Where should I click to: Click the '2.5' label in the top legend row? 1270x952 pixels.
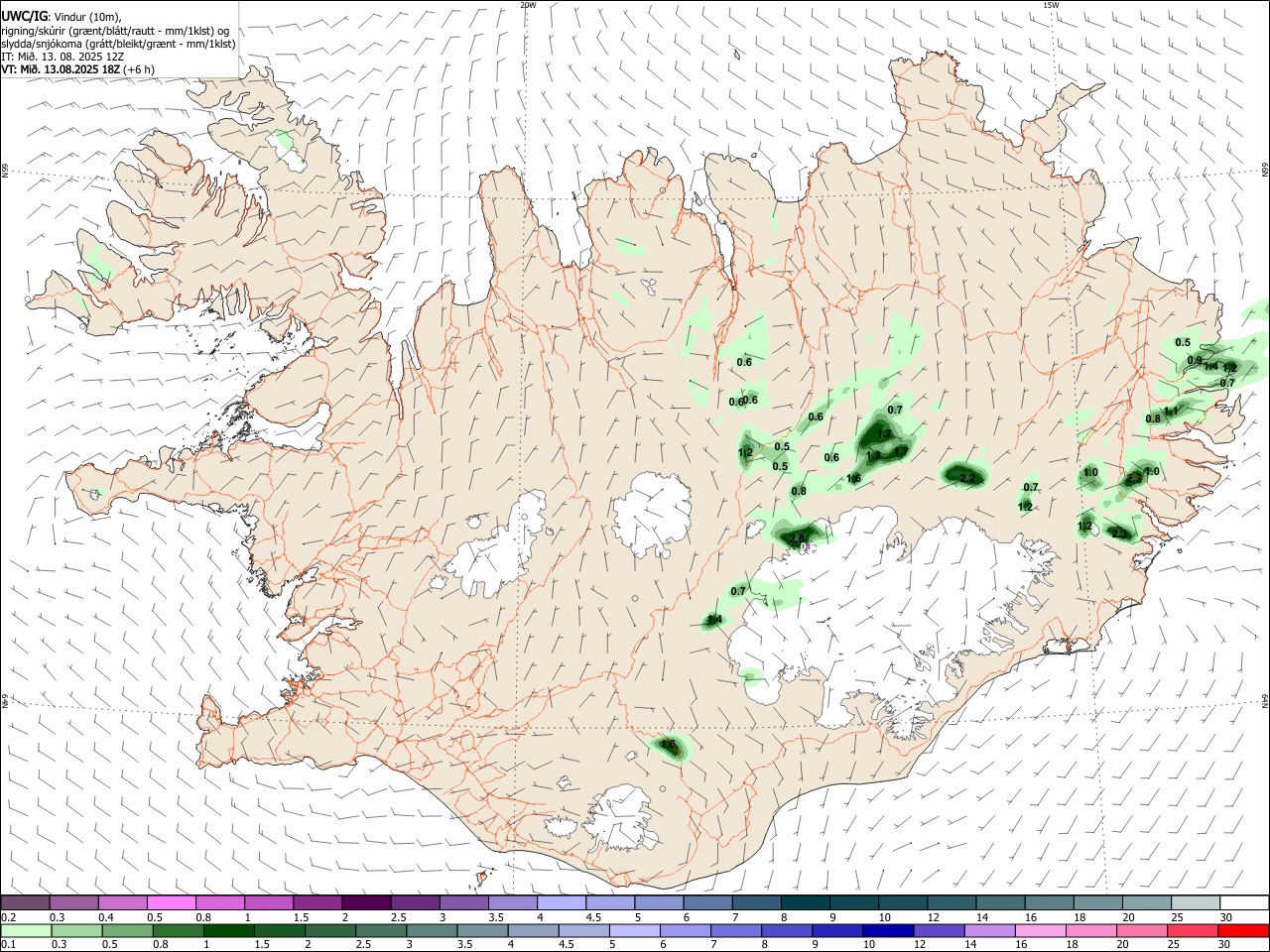(399, 917)
